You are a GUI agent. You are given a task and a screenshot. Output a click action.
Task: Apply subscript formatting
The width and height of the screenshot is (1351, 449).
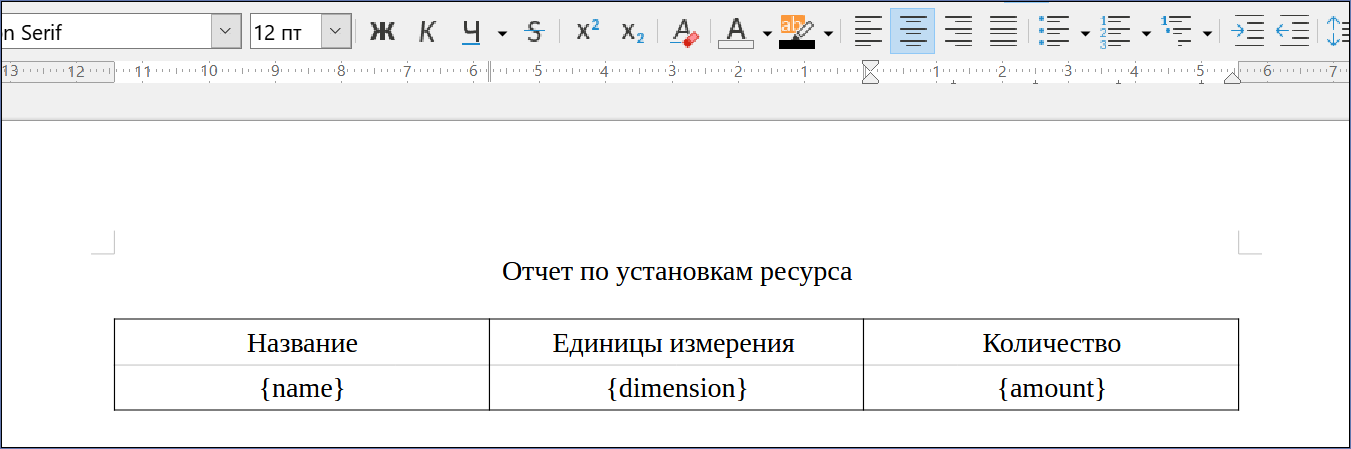point(633,32)
